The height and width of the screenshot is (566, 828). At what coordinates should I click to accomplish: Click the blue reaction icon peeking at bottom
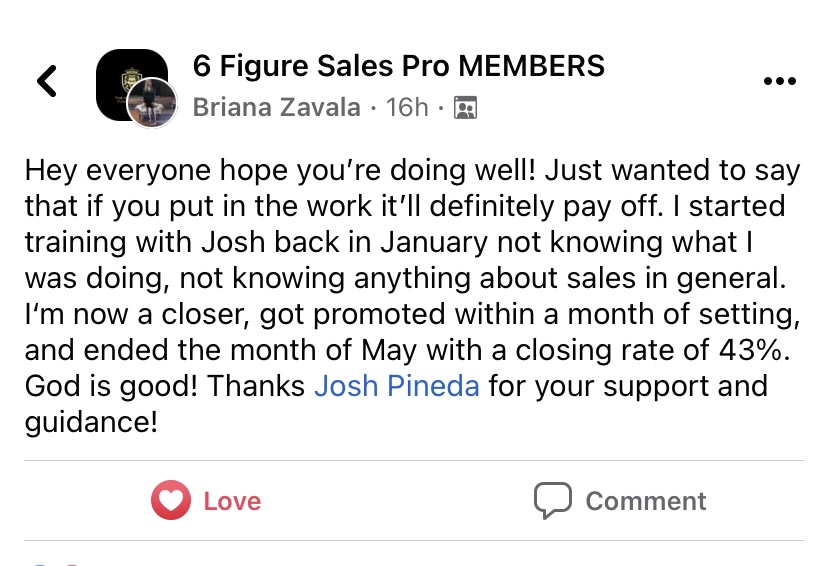[x=41, y=564]
